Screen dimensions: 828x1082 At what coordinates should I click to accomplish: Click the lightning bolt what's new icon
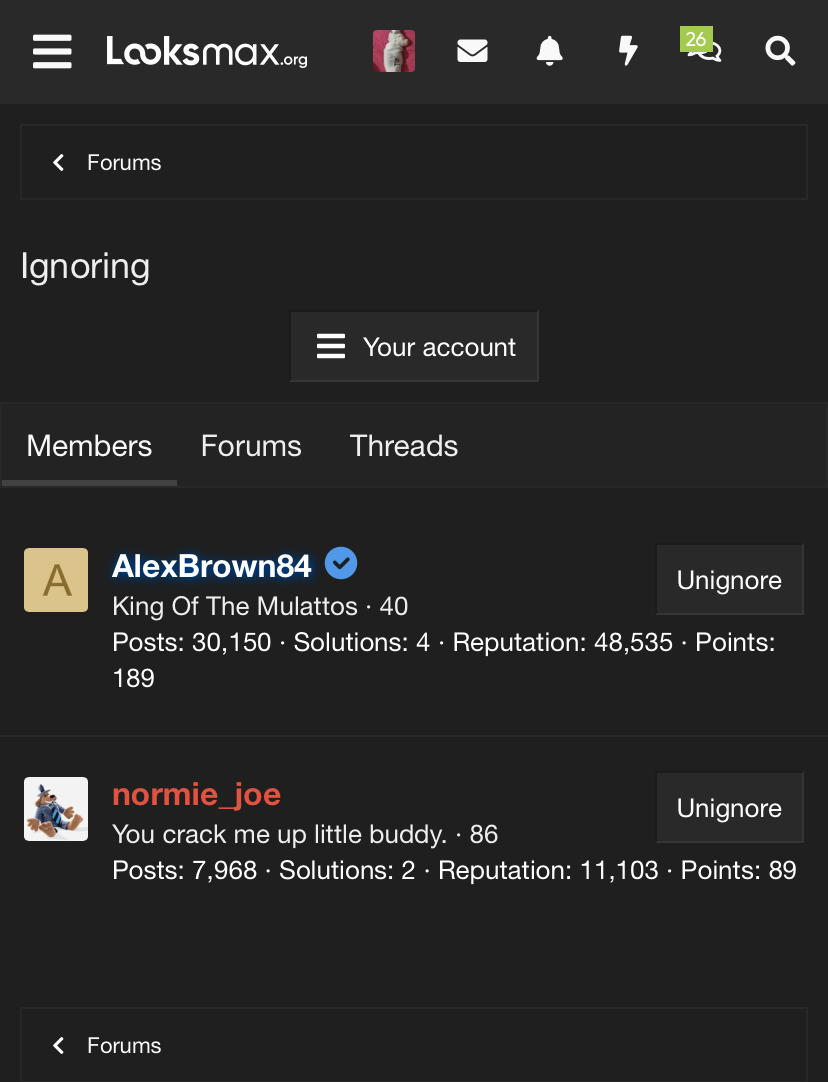click(x=627, y=51)
